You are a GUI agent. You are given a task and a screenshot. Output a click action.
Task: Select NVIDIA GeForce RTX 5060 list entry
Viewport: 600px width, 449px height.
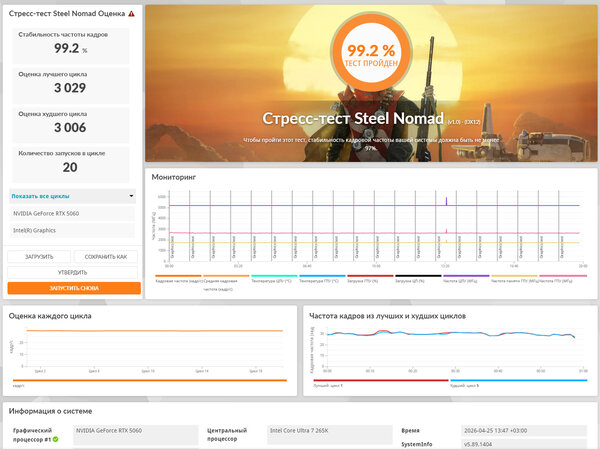click(x=72, y=213)
